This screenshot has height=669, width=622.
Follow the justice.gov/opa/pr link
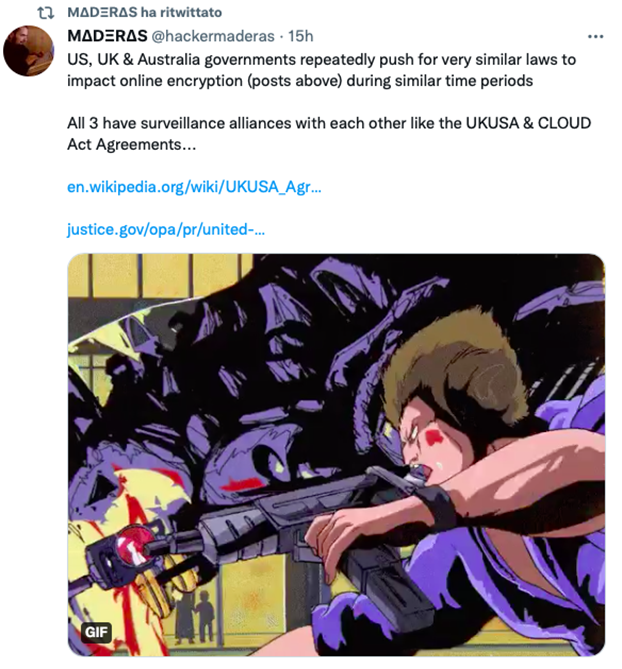point(166,230)
